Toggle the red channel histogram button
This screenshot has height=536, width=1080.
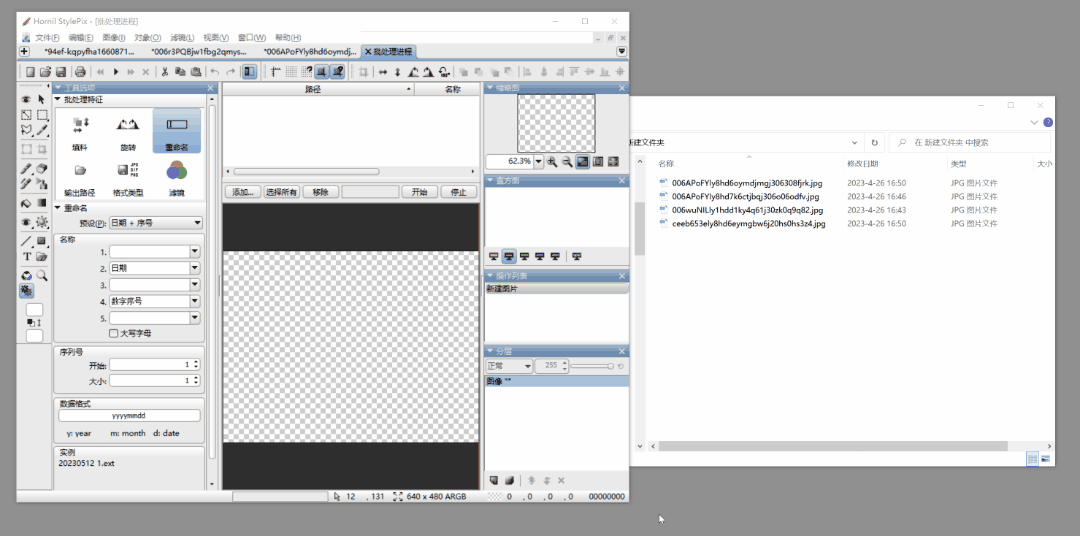tap(509, 256)
